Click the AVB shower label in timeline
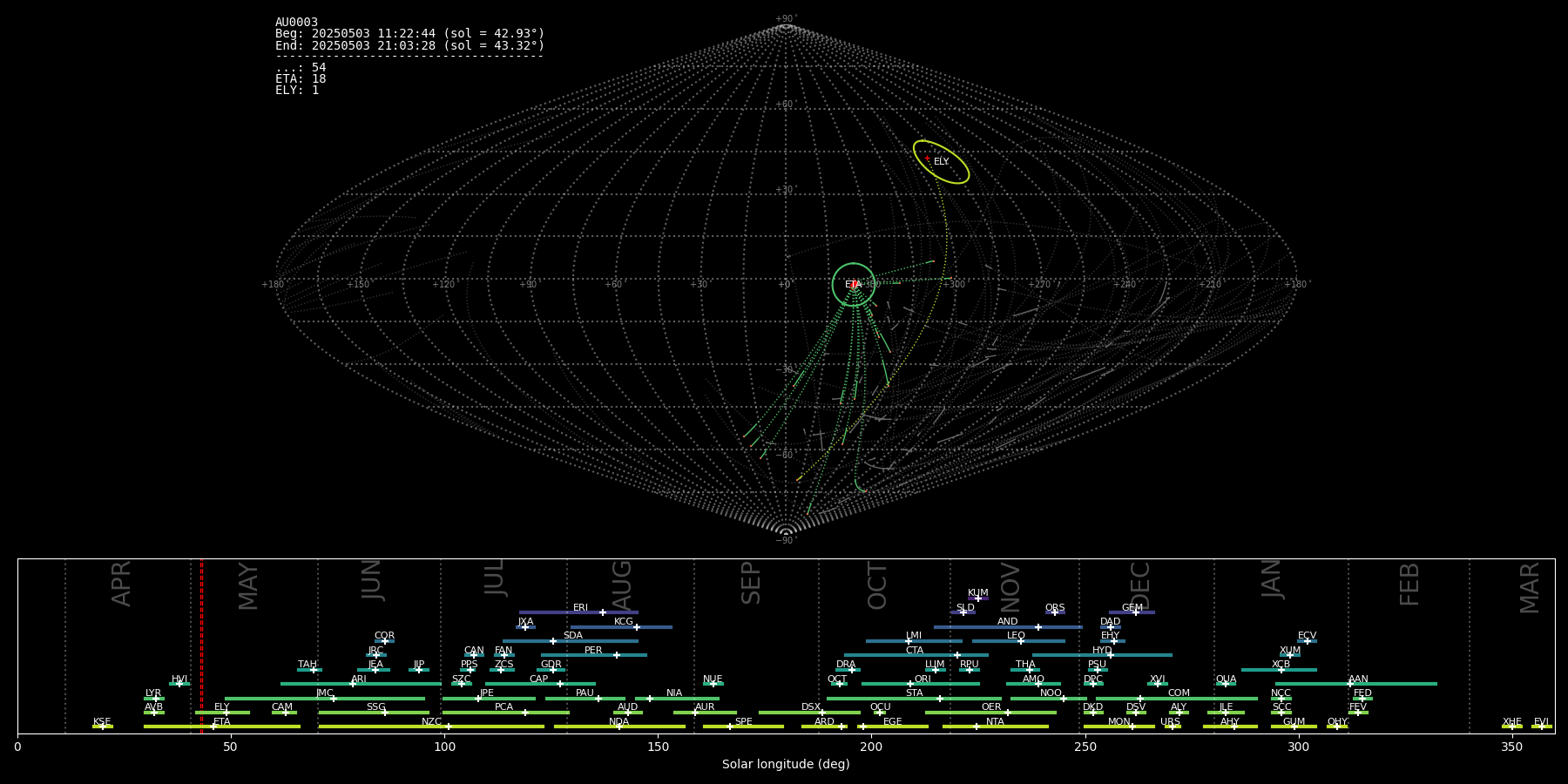This screenshot has height=784, width=1568. point(153,707)
